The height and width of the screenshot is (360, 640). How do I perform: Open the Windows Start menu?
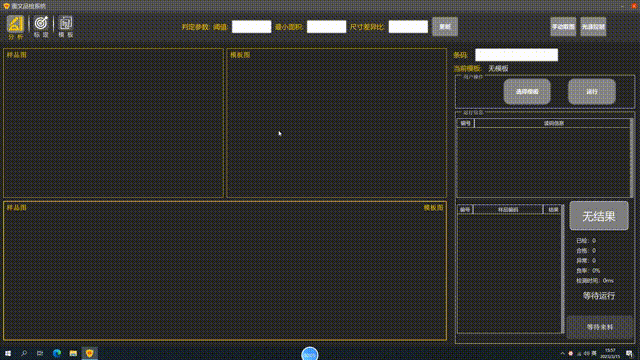pos(8,353)
